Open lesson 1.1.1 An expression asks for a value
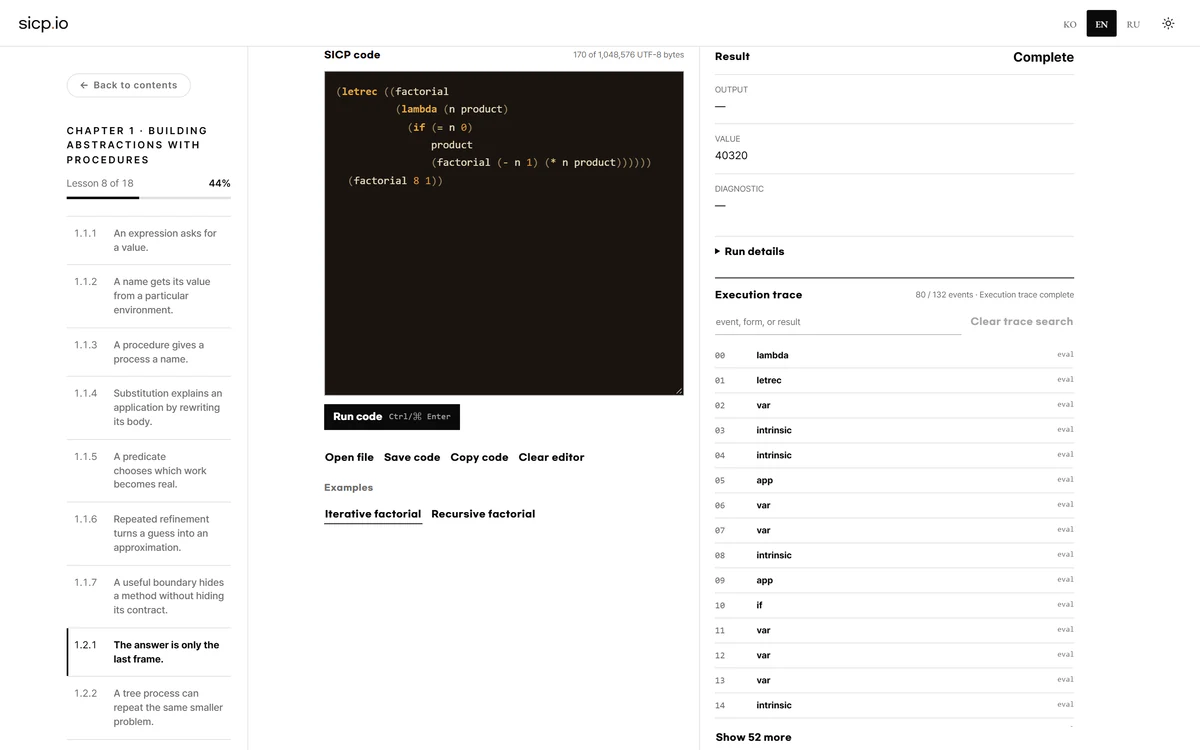The height and width of the screenshot is (750, 1200). pyautogui.click(x=149, y=240)
